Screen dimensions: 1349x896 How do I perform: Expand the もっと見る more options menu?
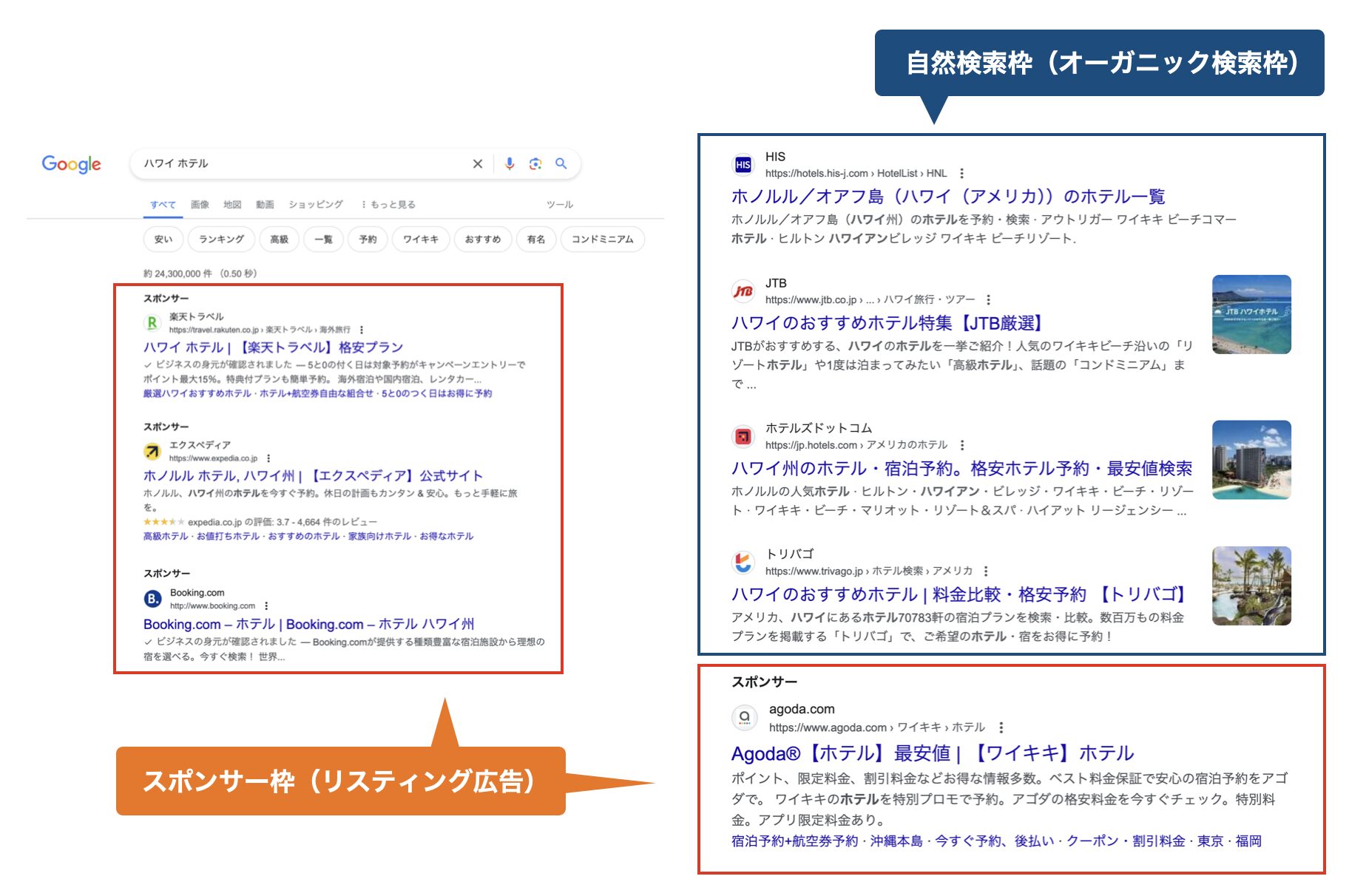[x=388, y=204]
